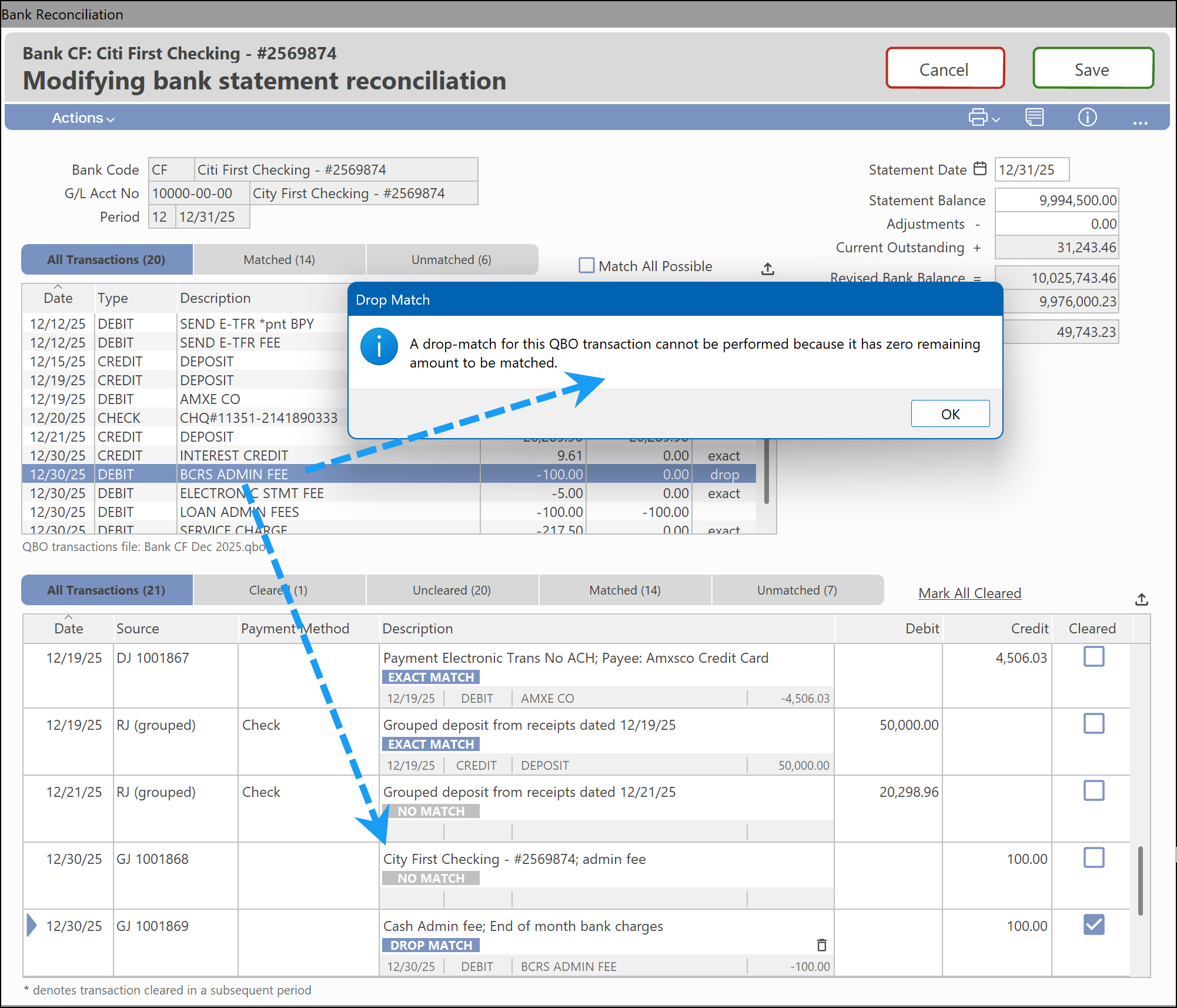
Task: Check Cleared box for DJ 1001867
Action: coord(1094,656)
